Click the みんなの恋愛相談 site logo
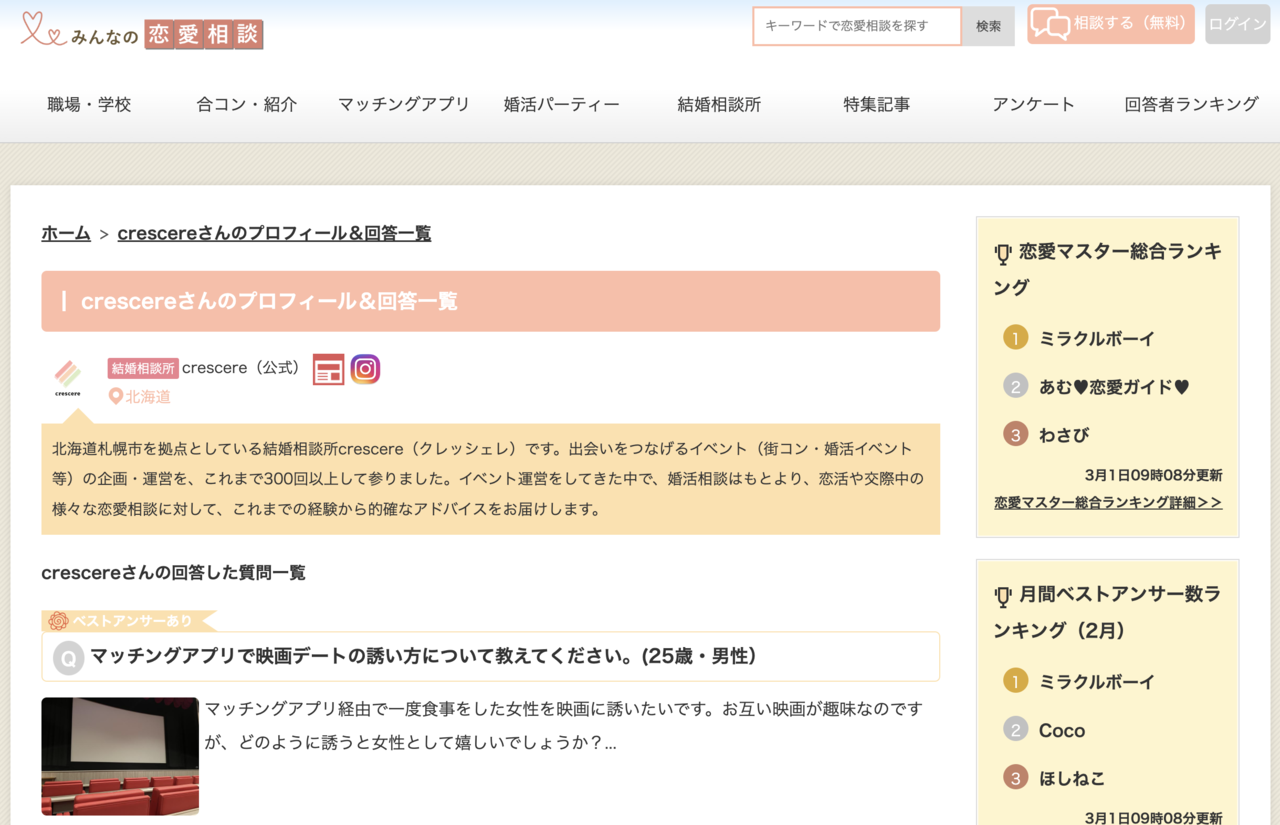This screenshot has width=1280, height=825. pyautogui.click(x=142, y=31)
